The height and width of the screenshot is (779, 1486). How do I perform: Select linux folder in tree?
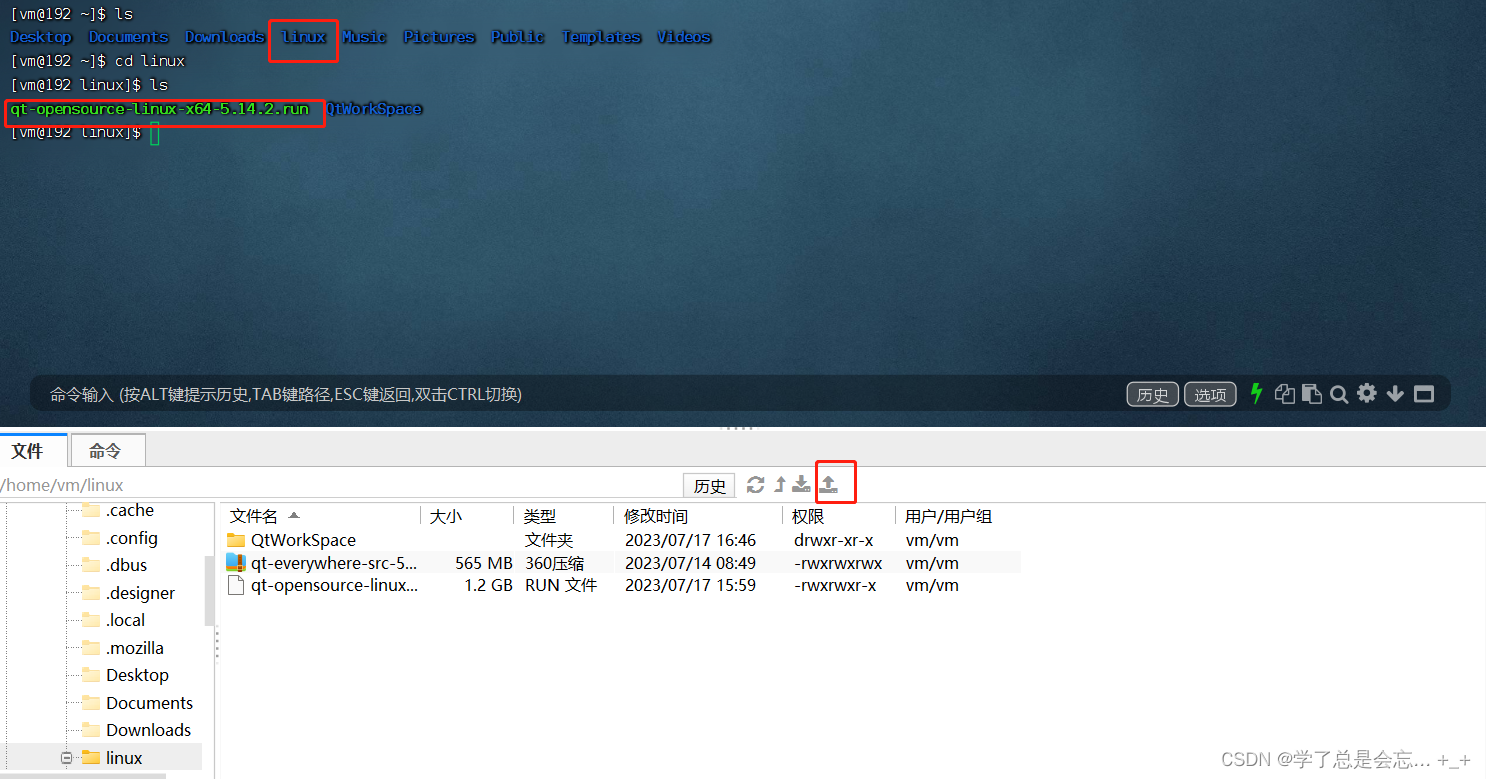[124, 758]
